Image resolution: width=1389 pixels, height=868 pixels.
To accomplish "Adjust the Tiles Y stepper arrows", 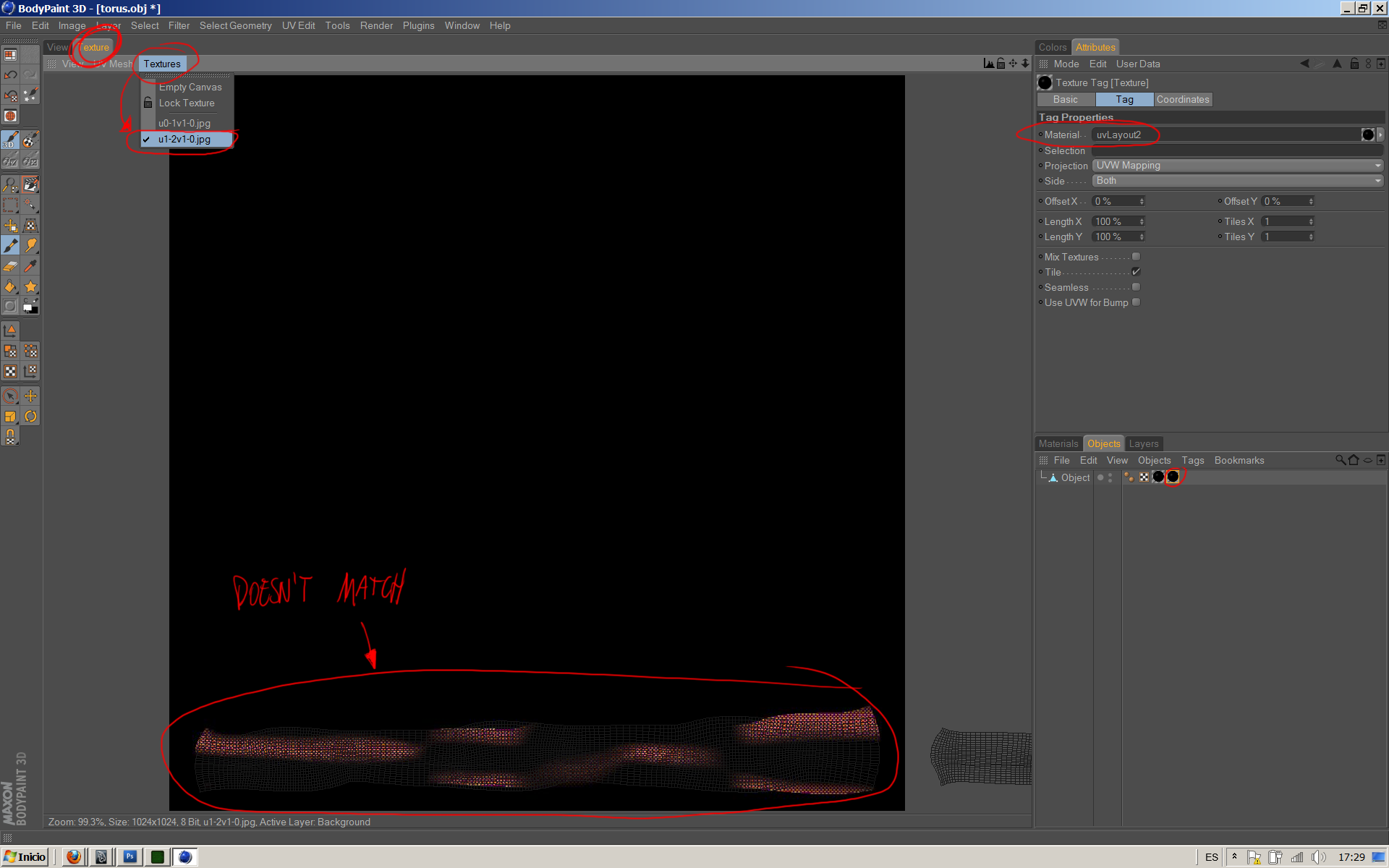I will click(1311, 237).
